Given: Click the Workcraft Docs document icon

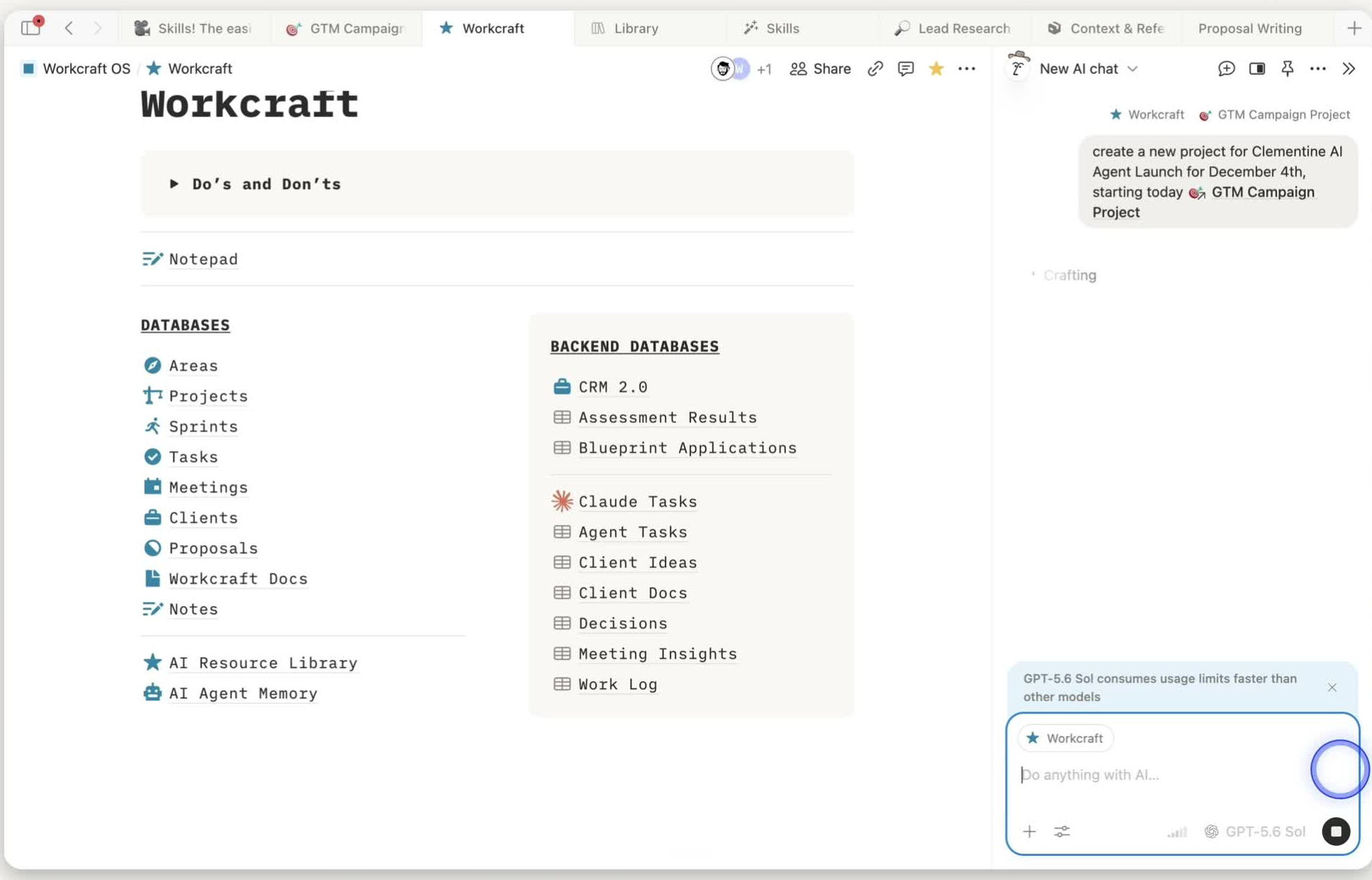Looking at the screenshot, I should [153, 578].
